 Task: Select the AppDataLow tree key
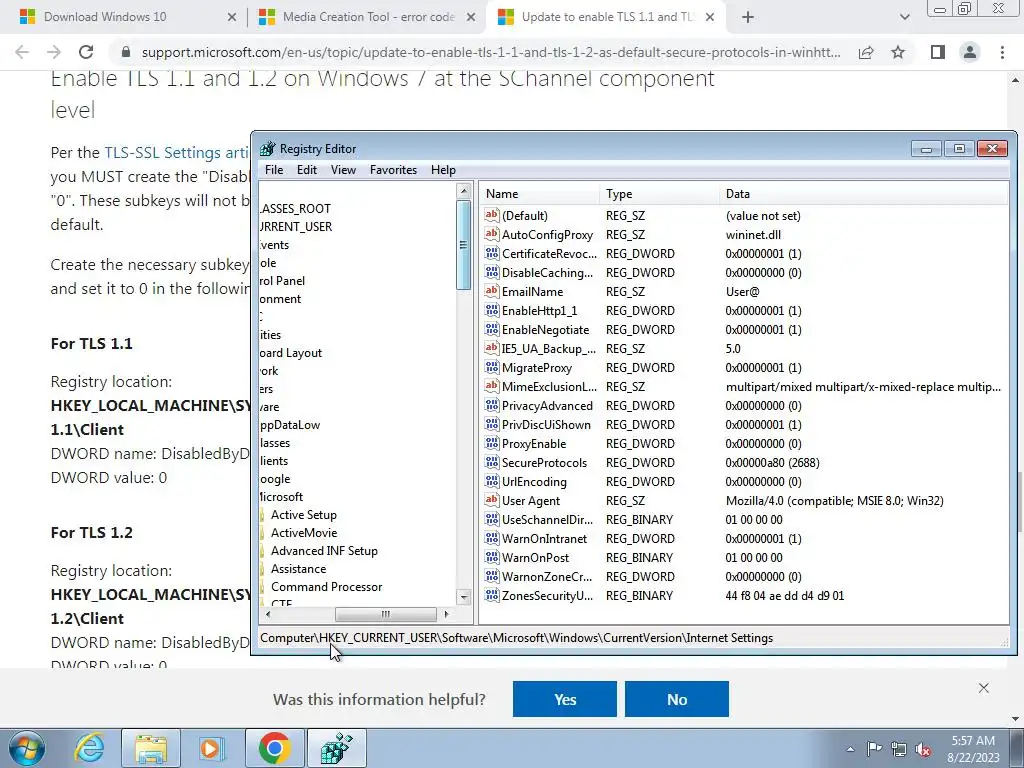[x=290, y=424]
